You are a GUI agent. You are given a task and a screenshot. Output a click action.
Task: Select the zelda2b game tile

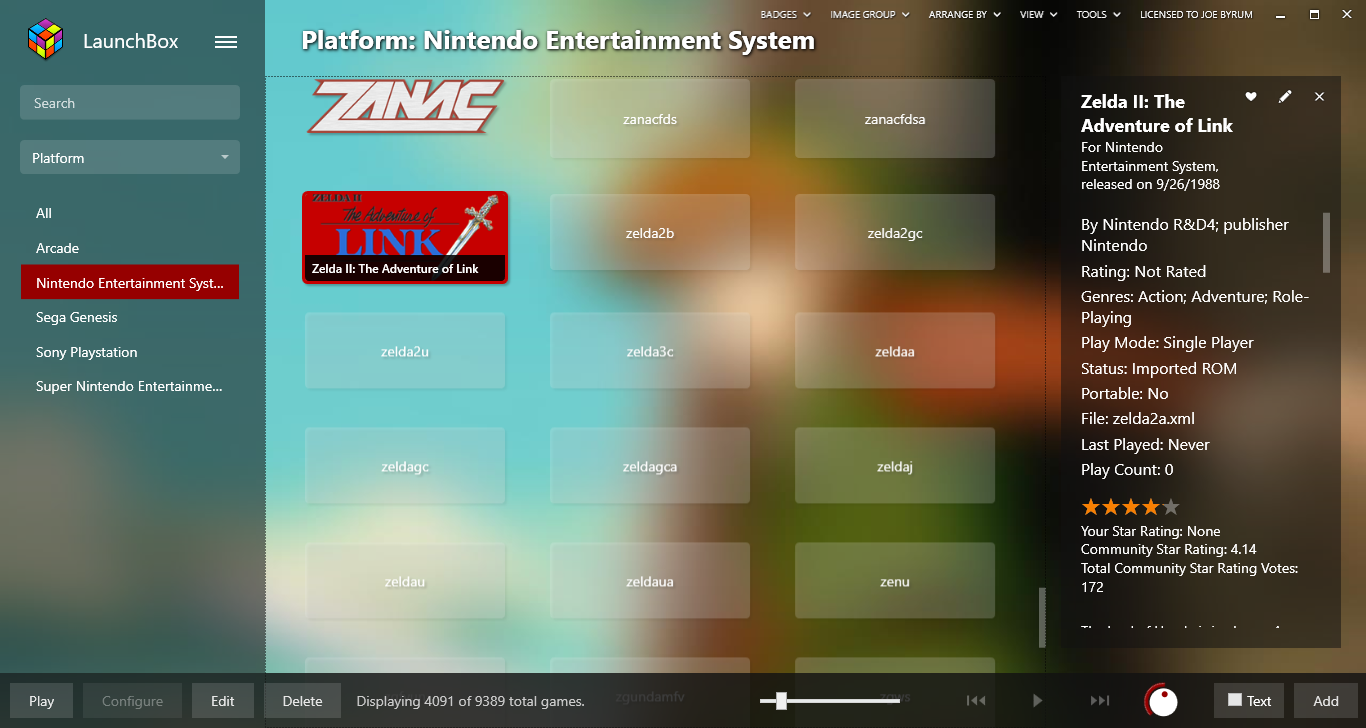(650, 233)
